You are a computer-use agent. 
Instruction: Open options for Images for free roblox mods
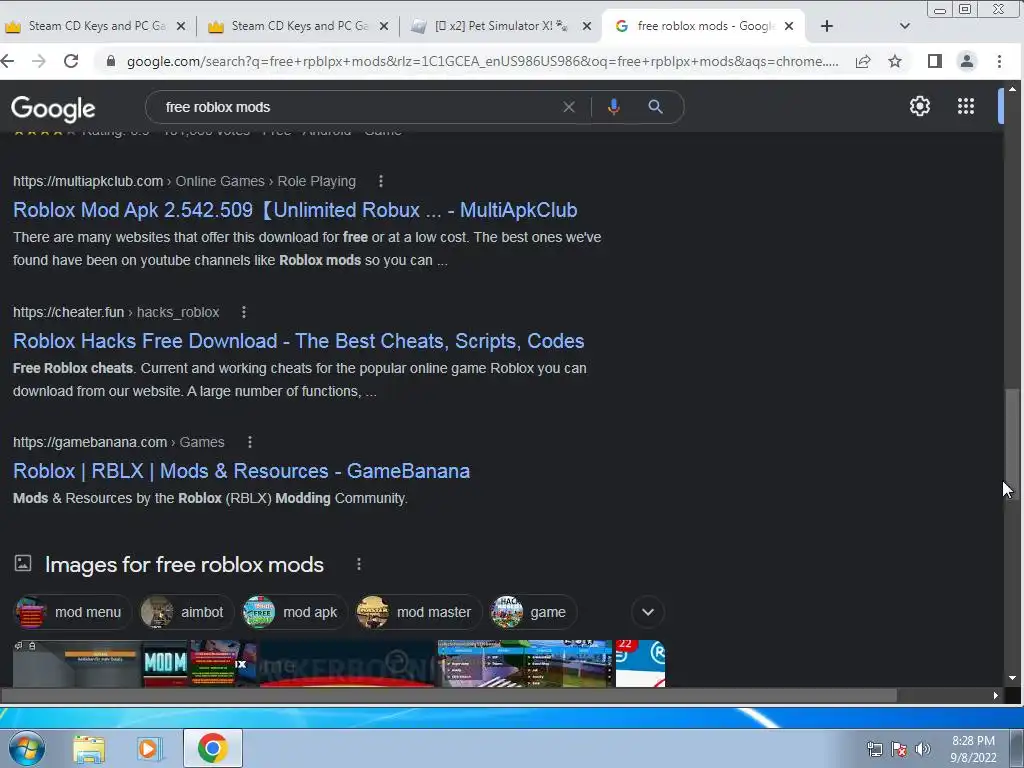click(x=359, y=564)
